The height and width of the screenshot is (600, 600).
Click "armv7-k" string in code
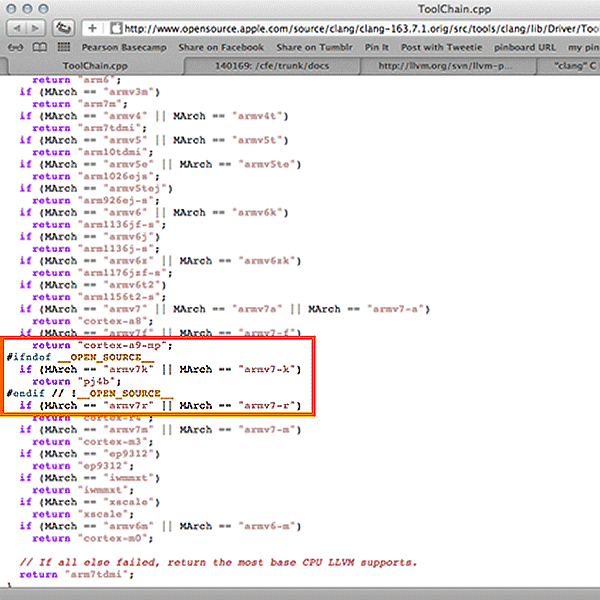[x=266, y=369]
